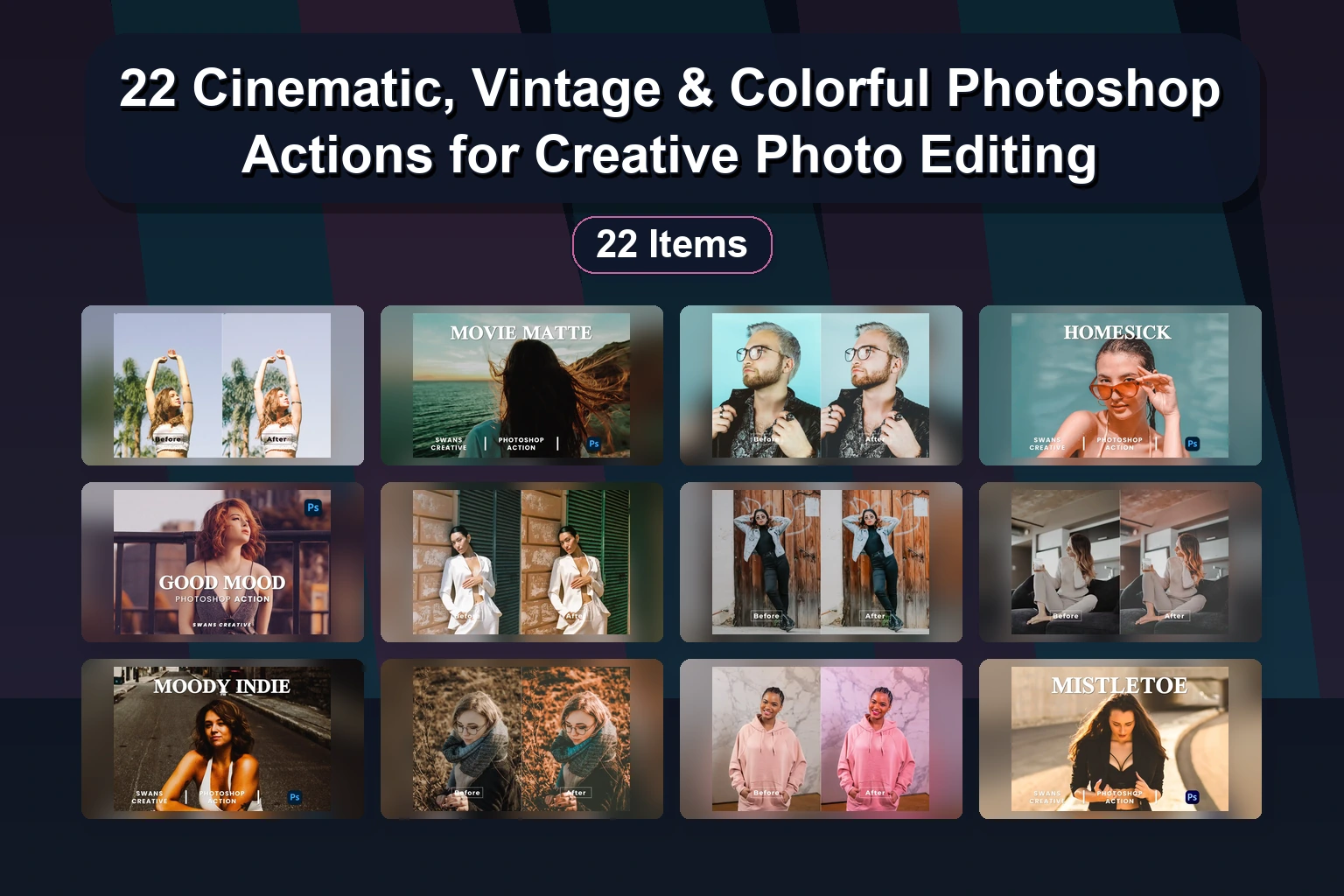This screenshot has height=896, width=1344.
Task: Select white suit woman before/after thumbnail
Action: point(521,562)
